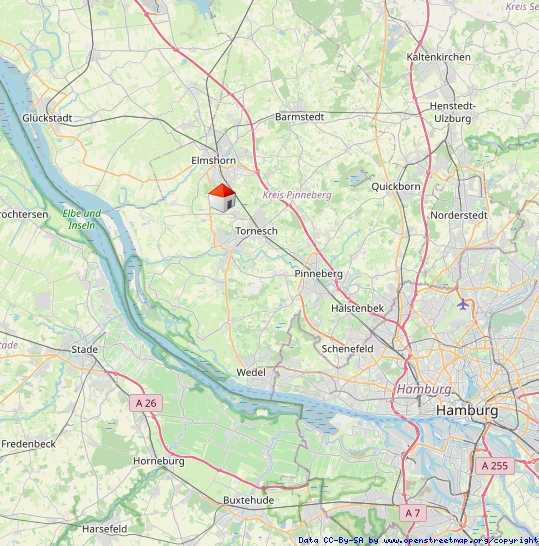This screenshot has width=539, height=546.
Task: Click the Kreis Pinneberg district label
Action: [x=297, y=195]
